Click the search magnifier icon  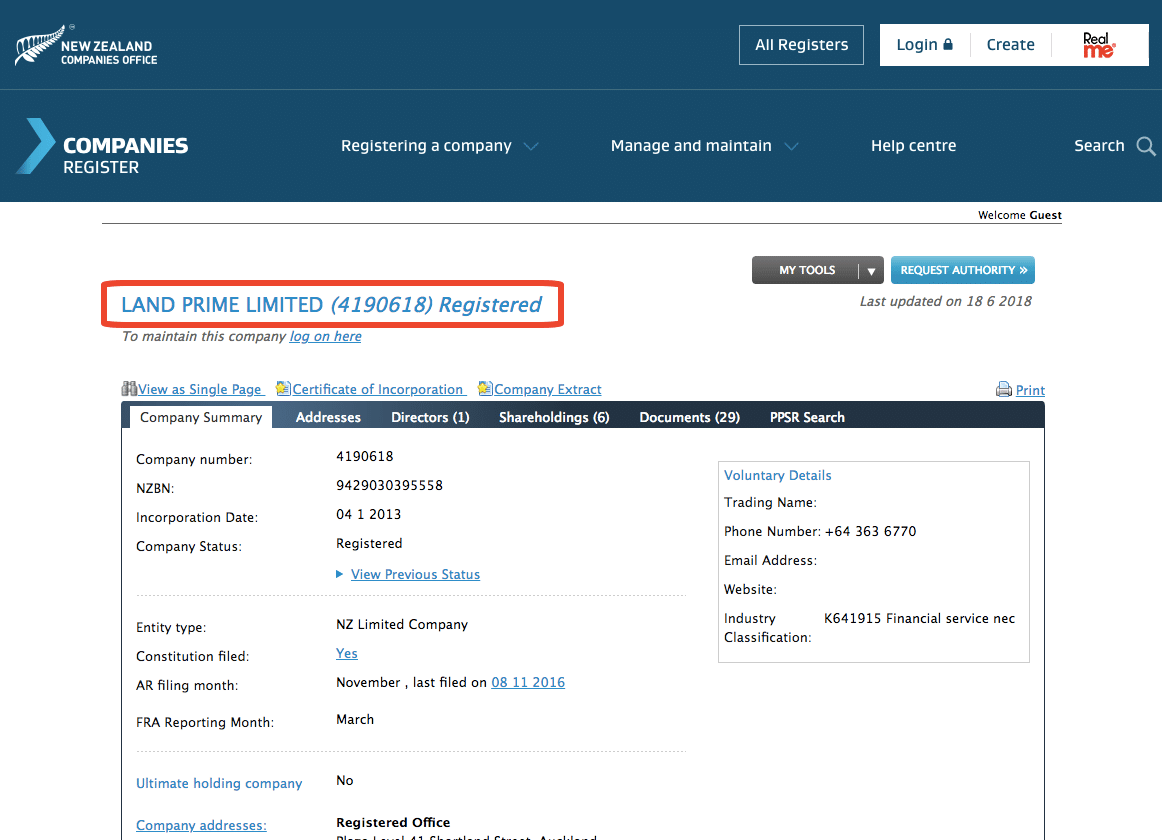tap(1146, 146)
